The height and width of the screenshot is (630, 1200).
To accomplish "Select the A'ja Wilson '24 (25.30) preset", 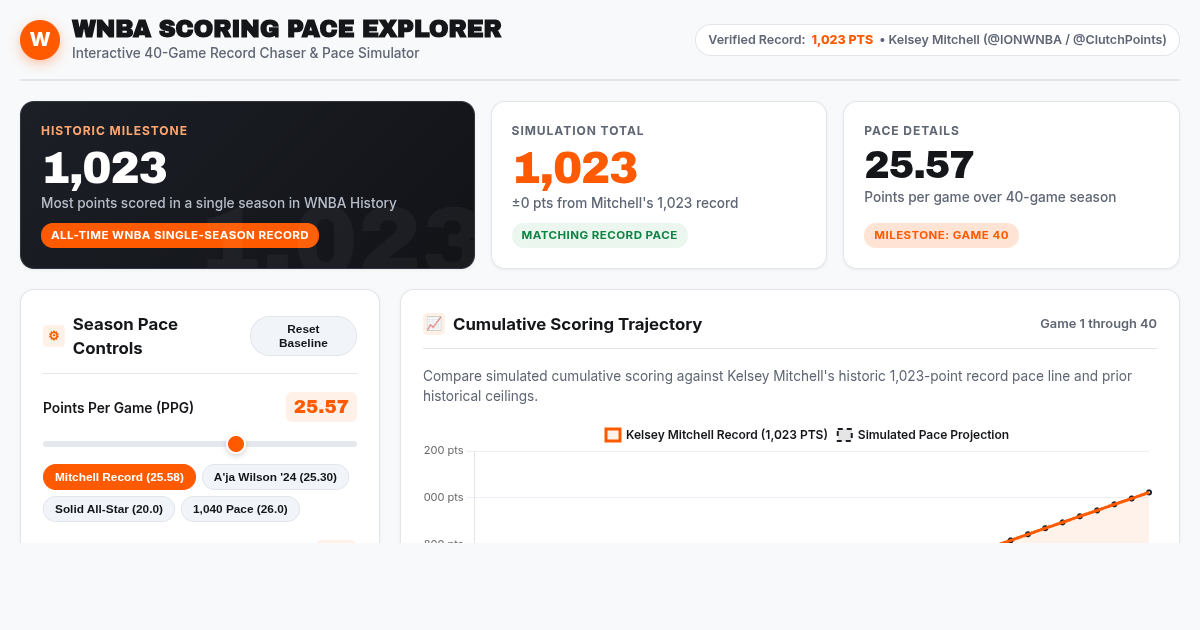I will pyautogui.click(x=275, y=477).
